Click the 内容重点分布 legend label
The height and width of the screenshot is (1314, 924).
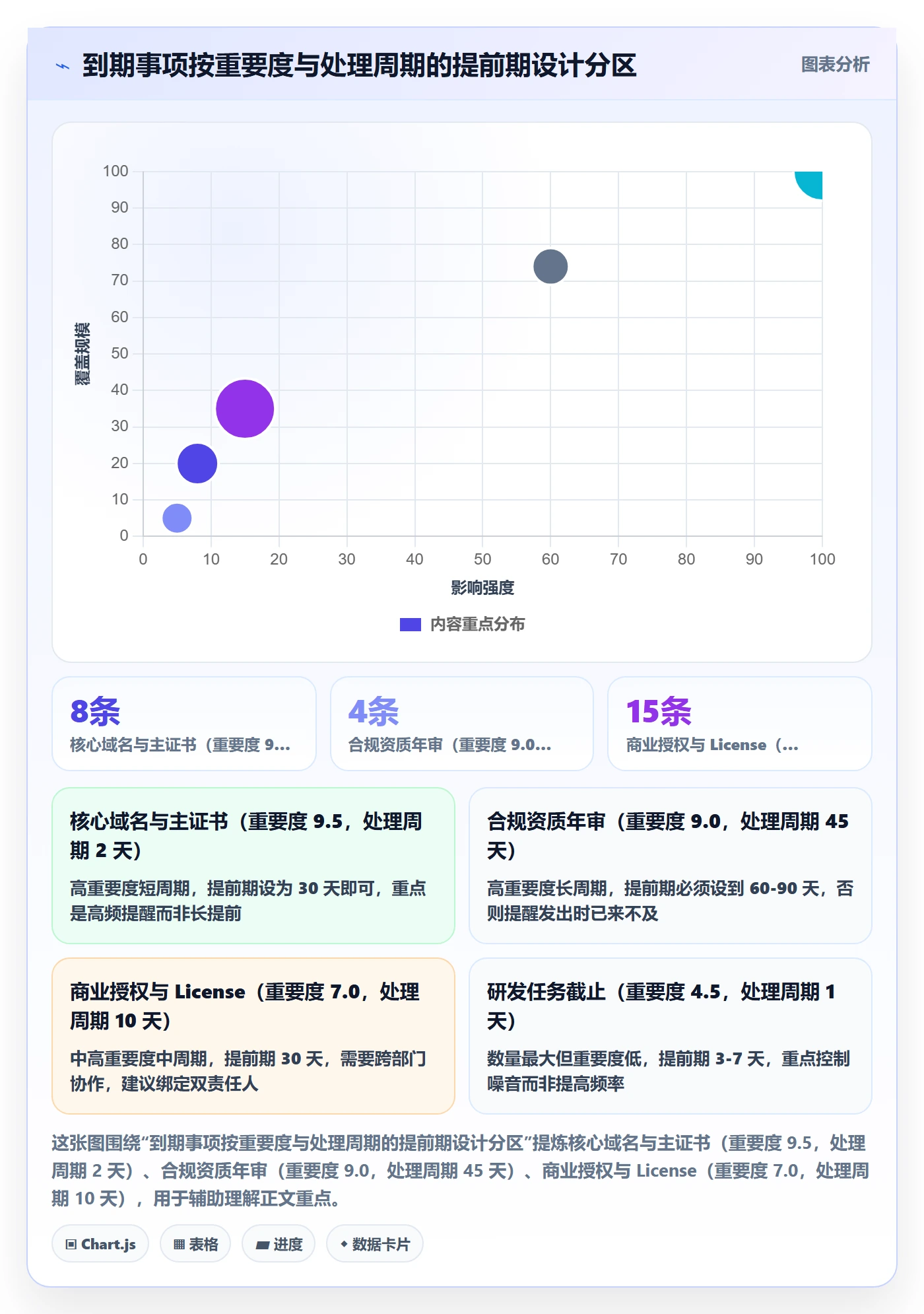pyautogui.click(x=477, y=625)
